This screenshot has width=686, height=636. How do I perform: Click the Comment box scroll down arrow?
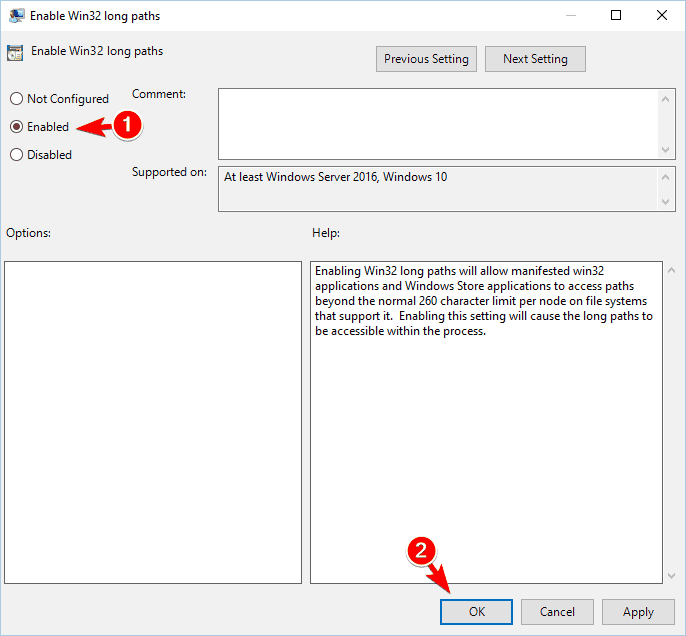665,150
